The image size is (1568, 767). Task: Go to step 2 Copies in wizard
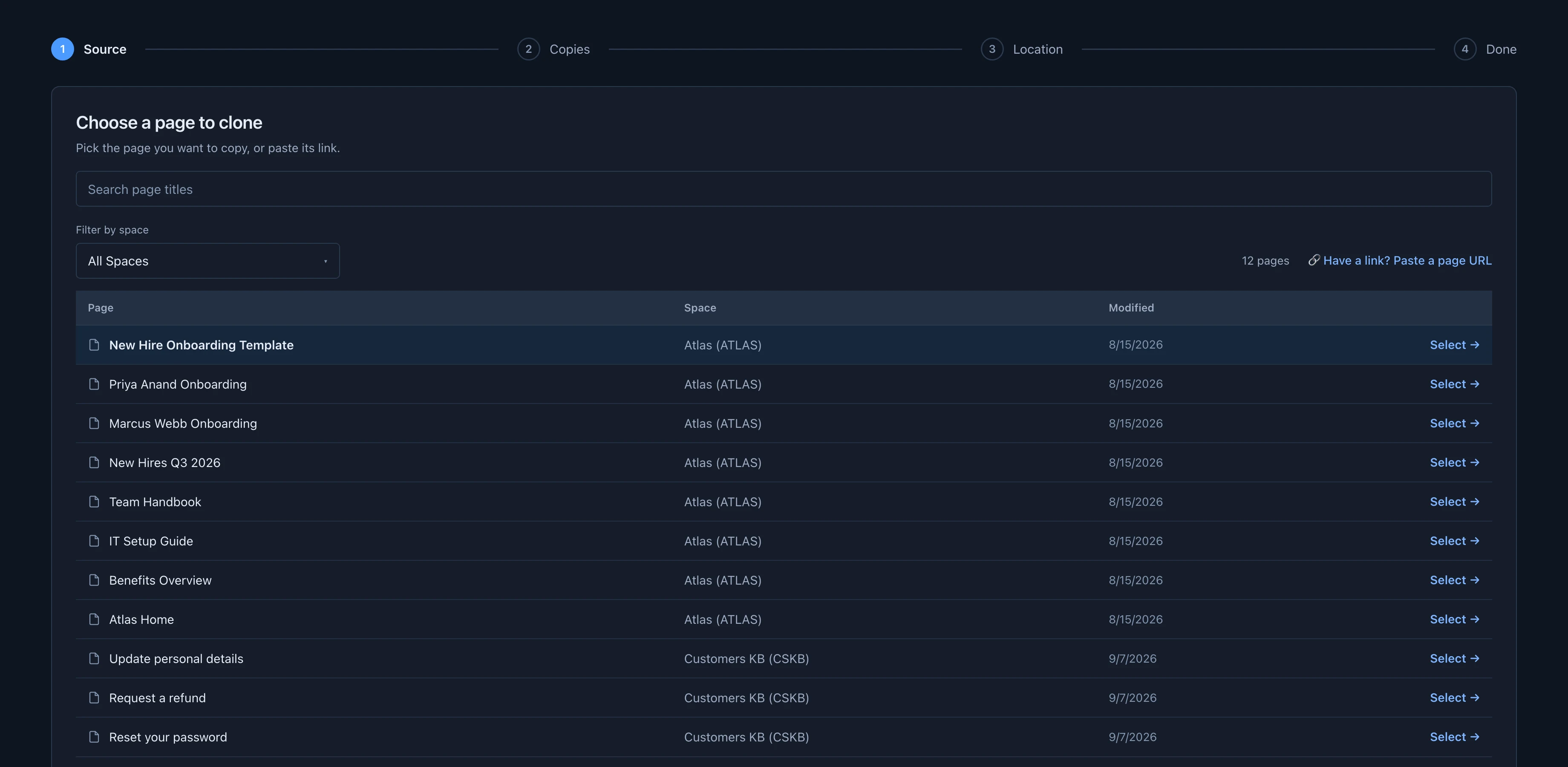click(x=553, y=49)
